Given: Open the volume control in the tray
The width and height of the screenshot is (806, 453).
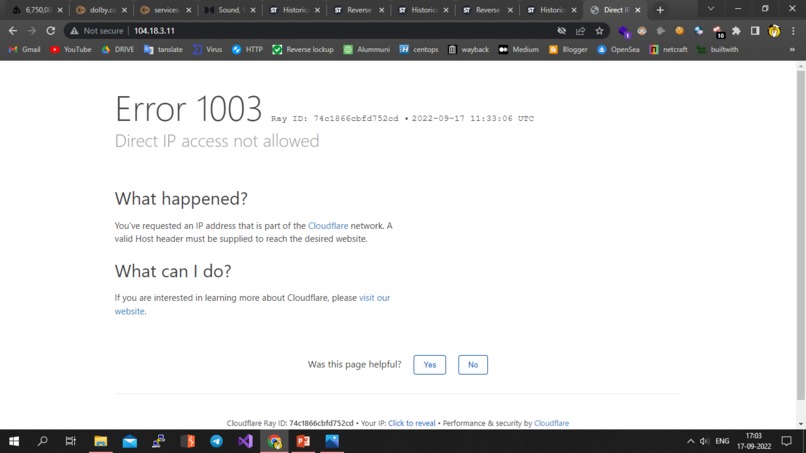Looking at the screenshot, I should pos(705,441).
